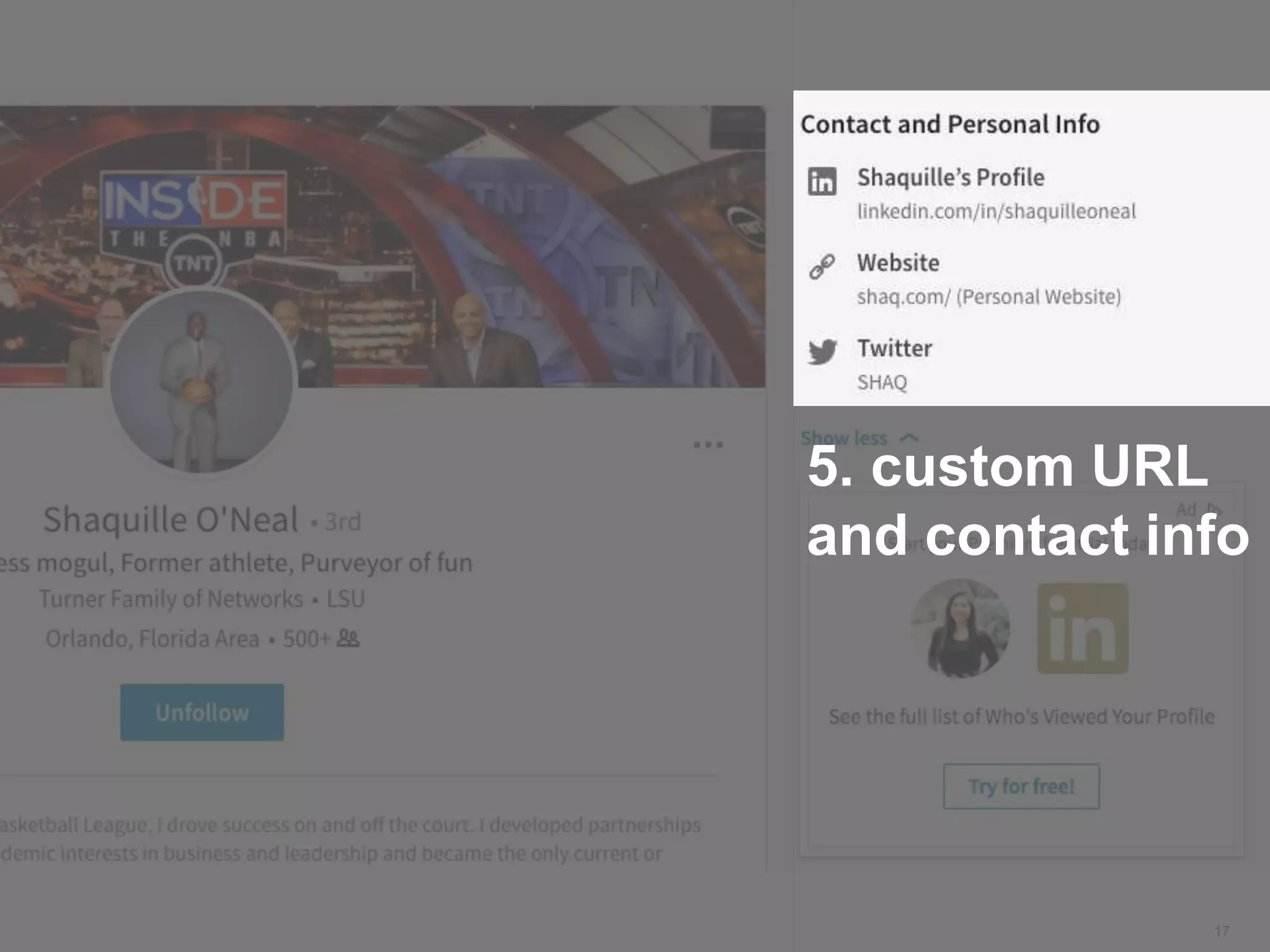Viewport: 1270px width, 952px height.
Task: Click See the full list of Who's Viewed text
Action: pyautogui.click(x=1021, y=716)
